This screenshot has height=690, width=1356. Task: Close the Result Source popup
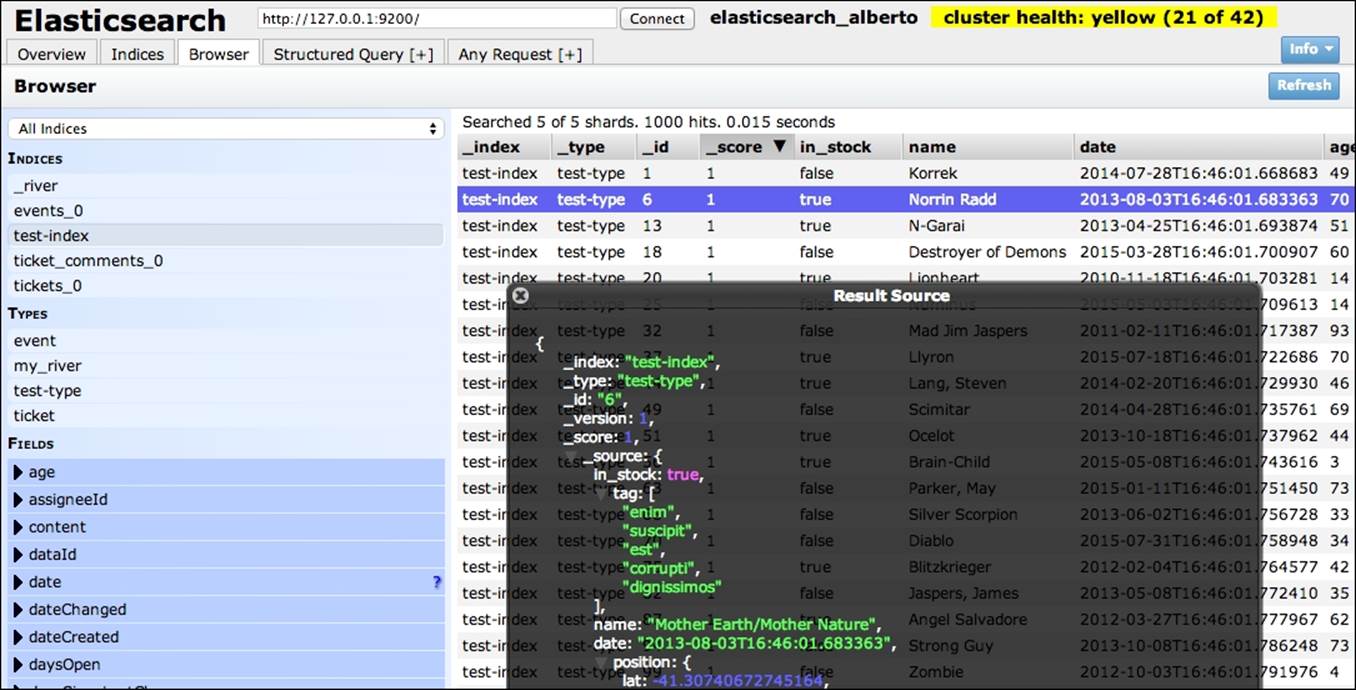click(520, 295)
